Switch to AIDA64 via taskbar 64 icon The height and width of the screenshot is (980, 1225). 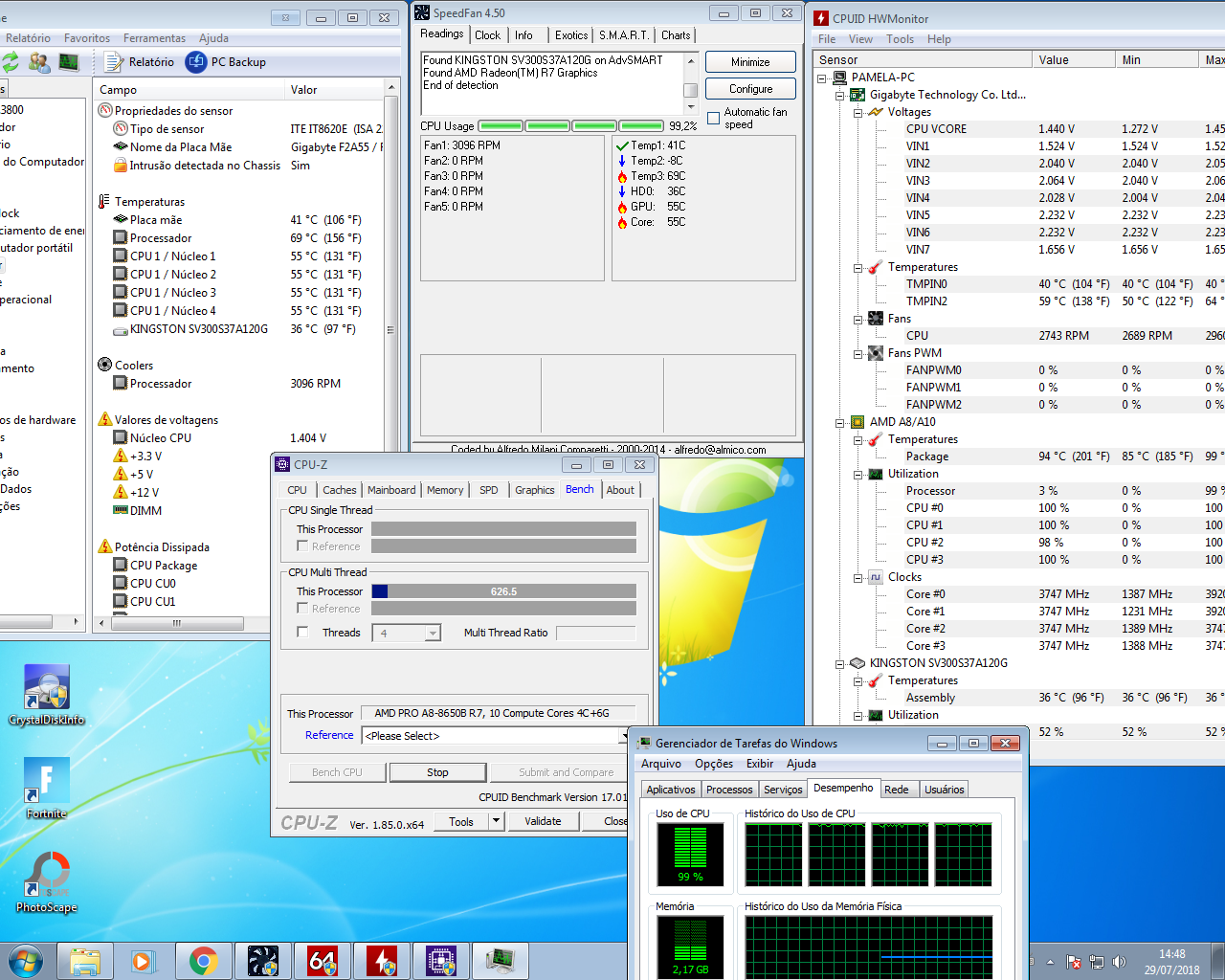click(323, 961)
